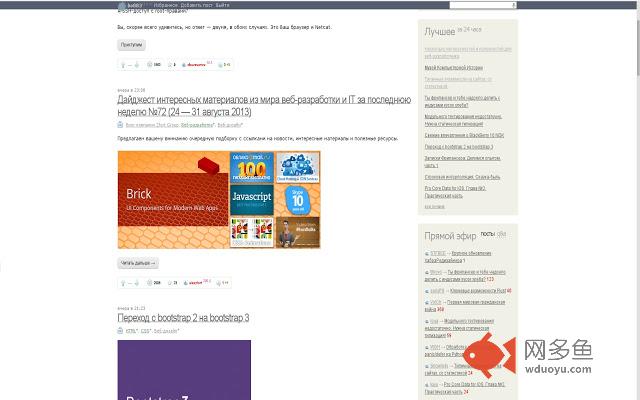Viewport: 640px width, 400px height.
Task: Open 'Модульного тестирования недостаточно' link in Лучшее
Action: pos(463,120)
